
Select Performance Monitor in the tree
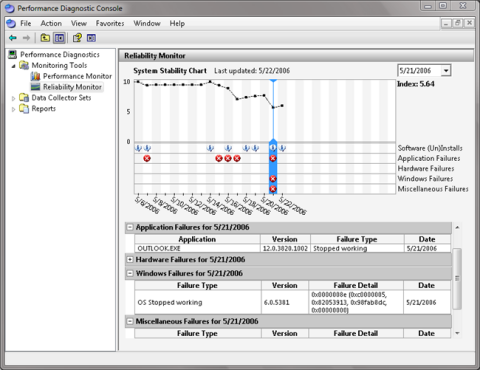77,76
